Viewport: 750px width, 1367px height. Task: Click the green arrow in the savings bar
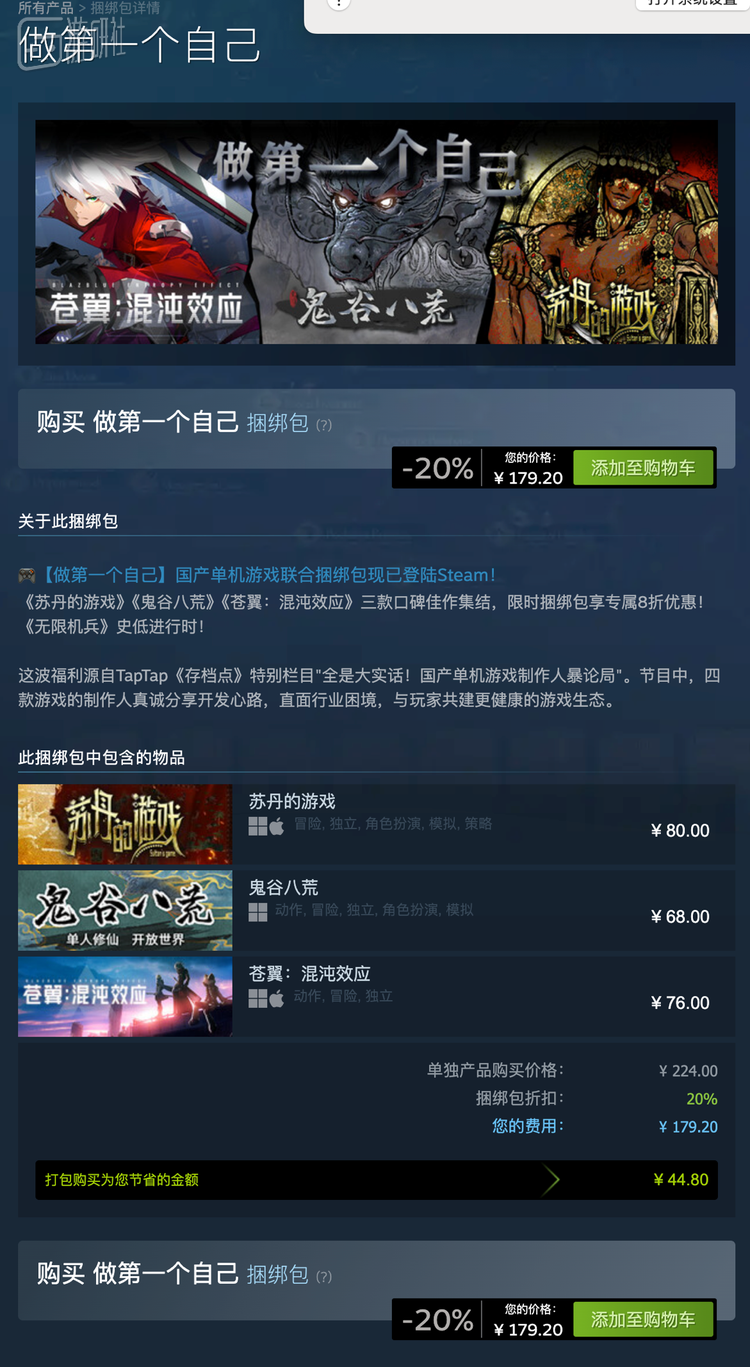pyautogui.click(x=550, y=1180)
